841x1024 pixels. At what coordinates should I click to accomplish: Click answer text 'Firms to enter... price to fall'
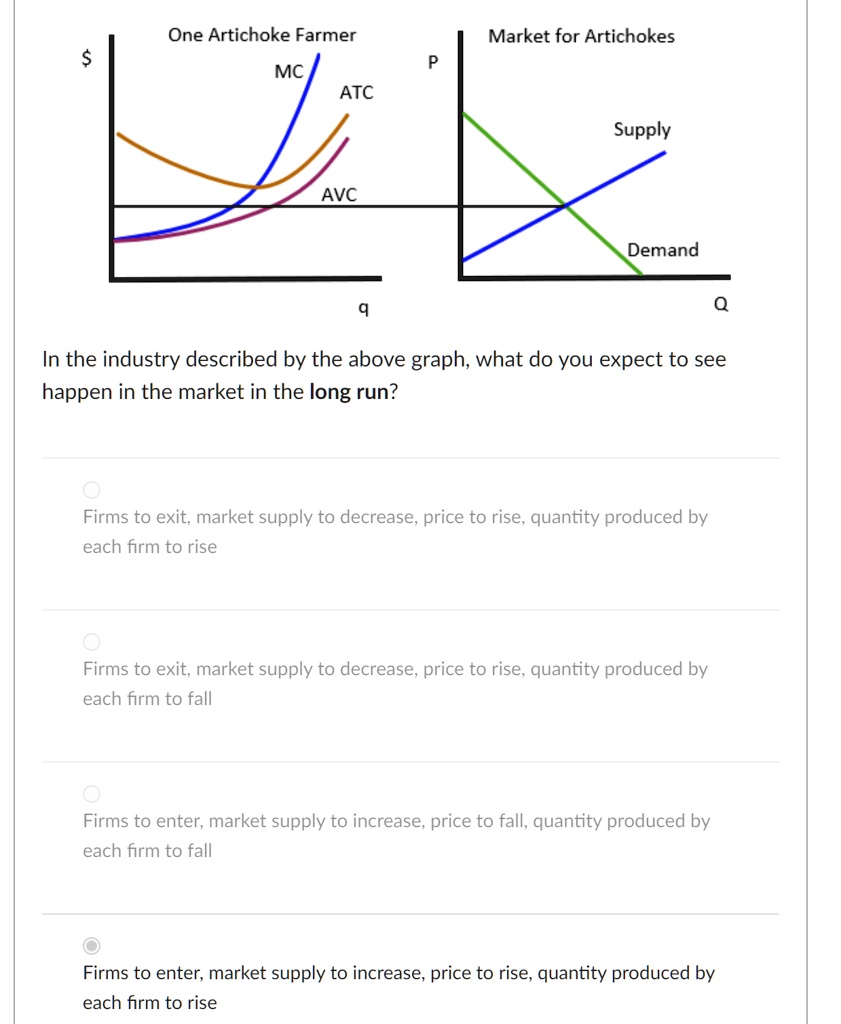coord(396,836)
